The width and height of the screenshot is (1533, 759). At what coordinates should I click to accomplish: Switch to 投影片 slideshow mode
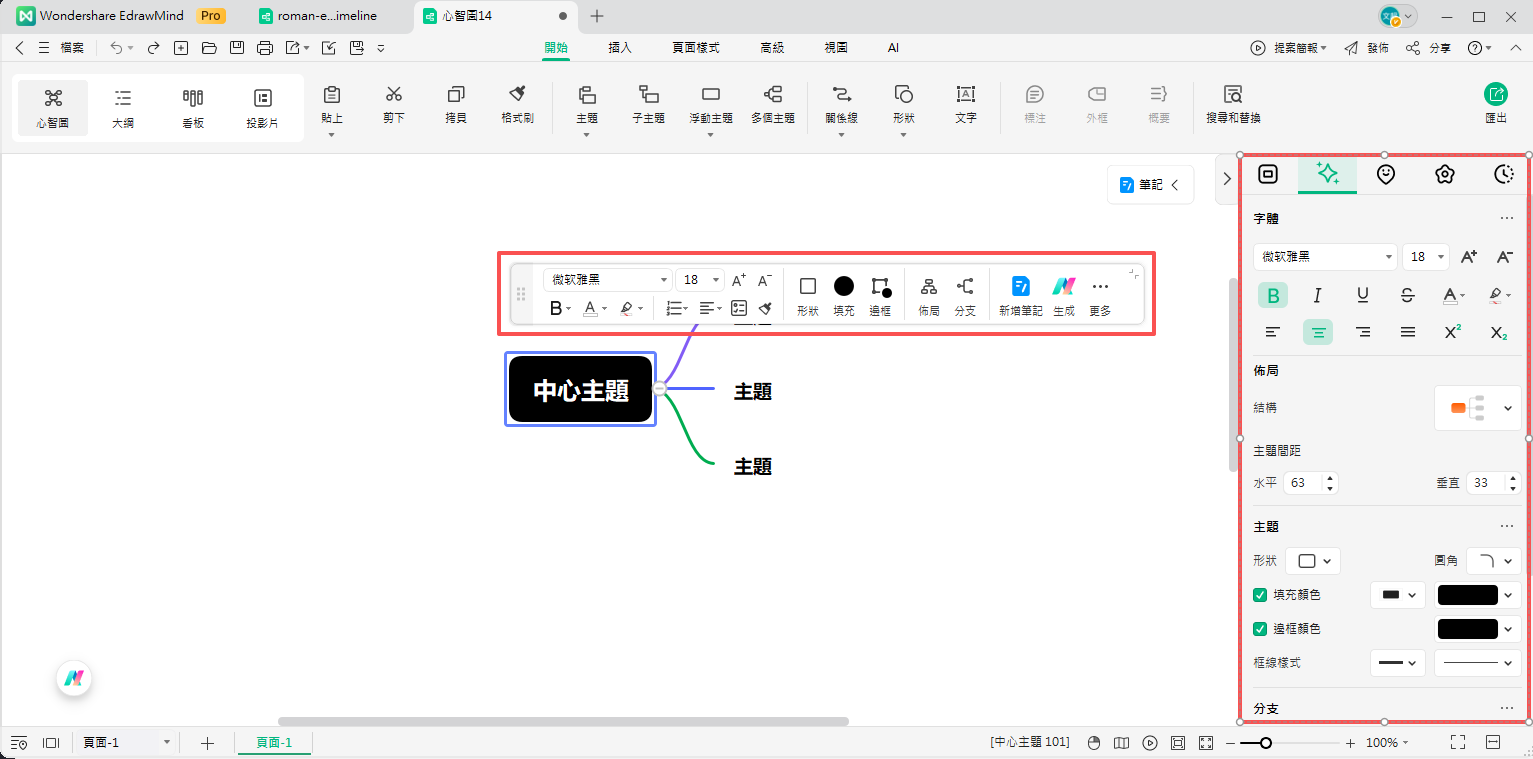[x=262, y=107]
